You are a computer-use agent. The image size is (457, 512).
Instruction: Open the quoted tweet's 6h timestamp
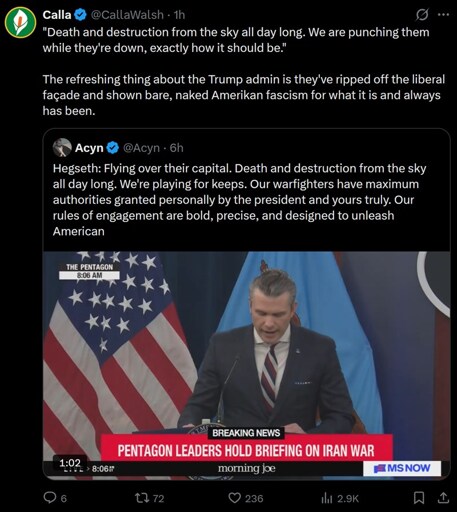177,148
